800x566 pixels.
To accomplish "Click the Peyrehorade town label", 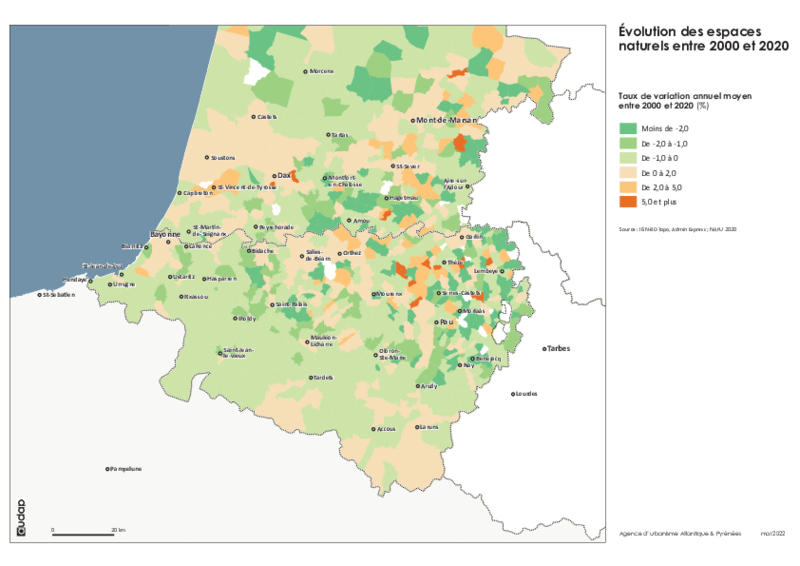I will [x=276, y=227].
